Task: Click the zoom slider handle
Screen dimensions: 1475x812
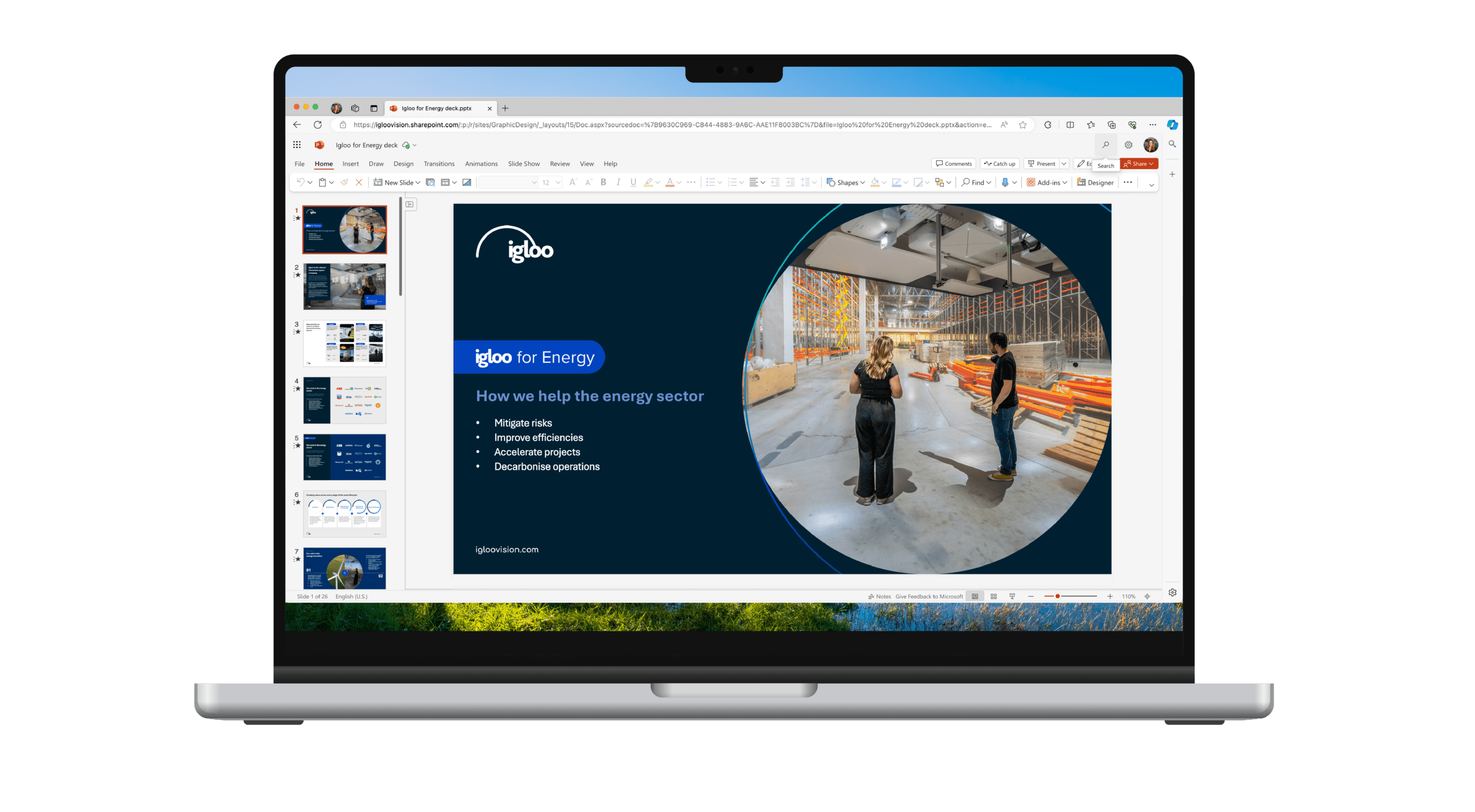Action: click(1058, 596)
